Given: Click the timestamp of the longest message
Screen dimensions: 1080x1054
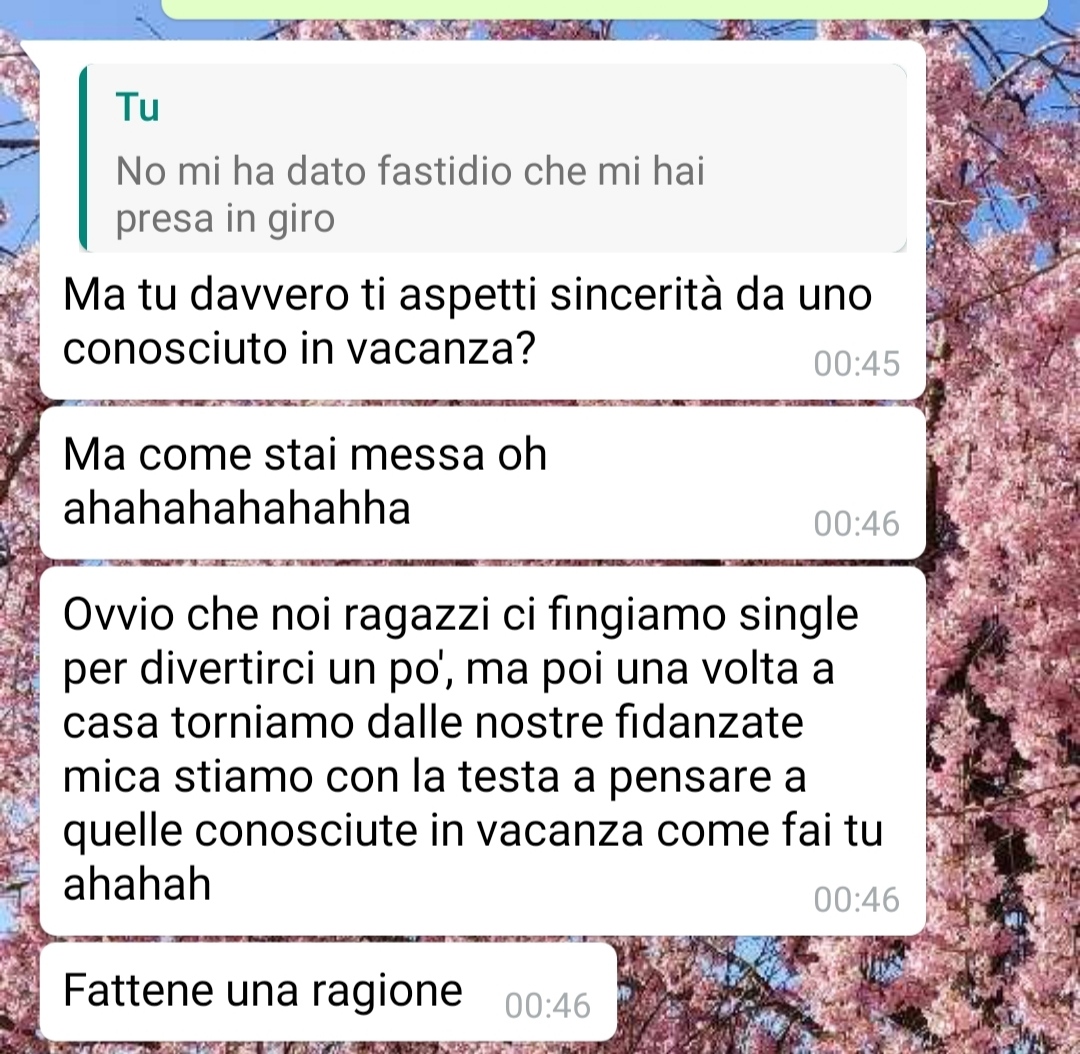Looking at the screenshot, I should pyautogui.click(x=856, y=900).
